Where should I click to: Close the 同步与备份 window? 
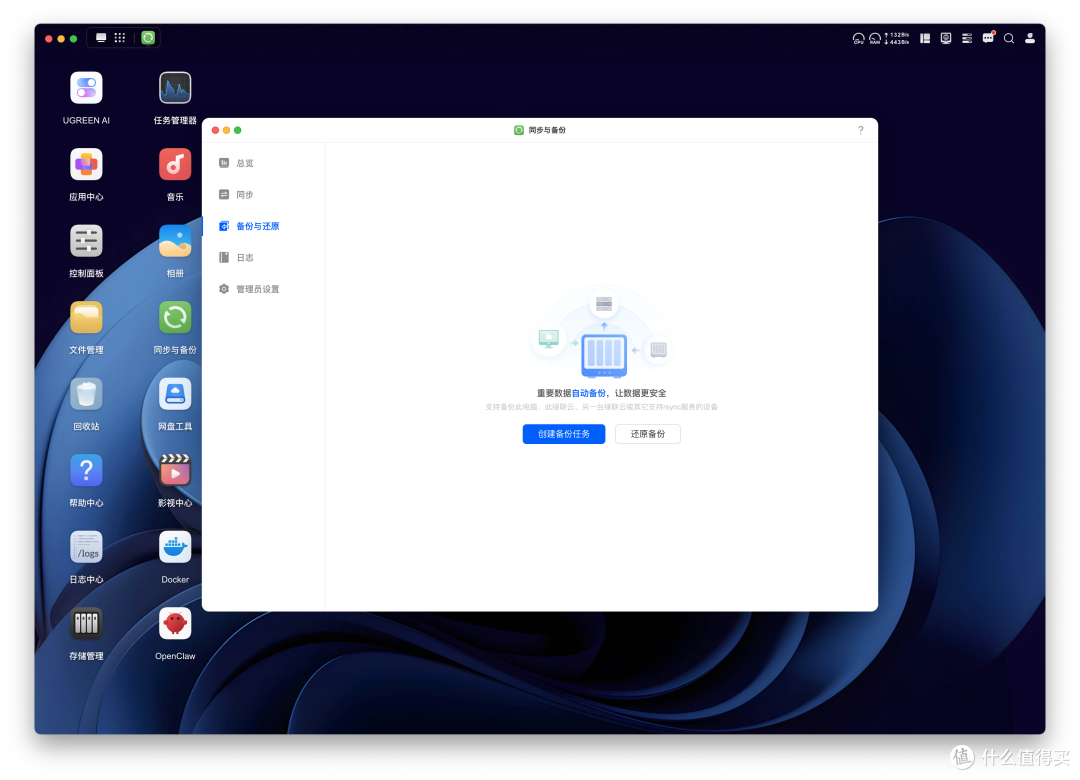coord(216,130)
